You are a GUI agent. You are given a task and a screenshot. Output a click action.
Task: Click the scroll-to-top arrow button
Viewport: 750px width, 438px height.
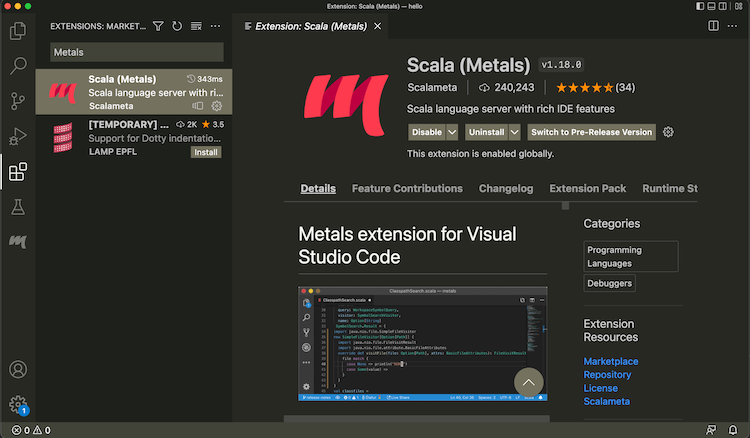[529, 383]
